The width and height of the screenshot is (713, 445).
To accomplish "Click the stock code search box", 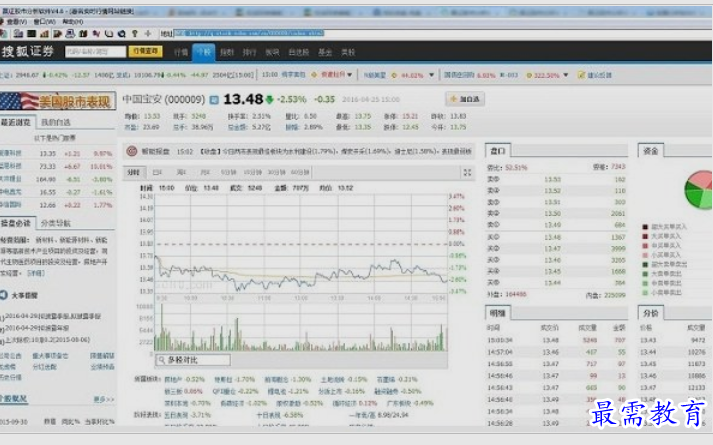I will (x=95, y=51).
